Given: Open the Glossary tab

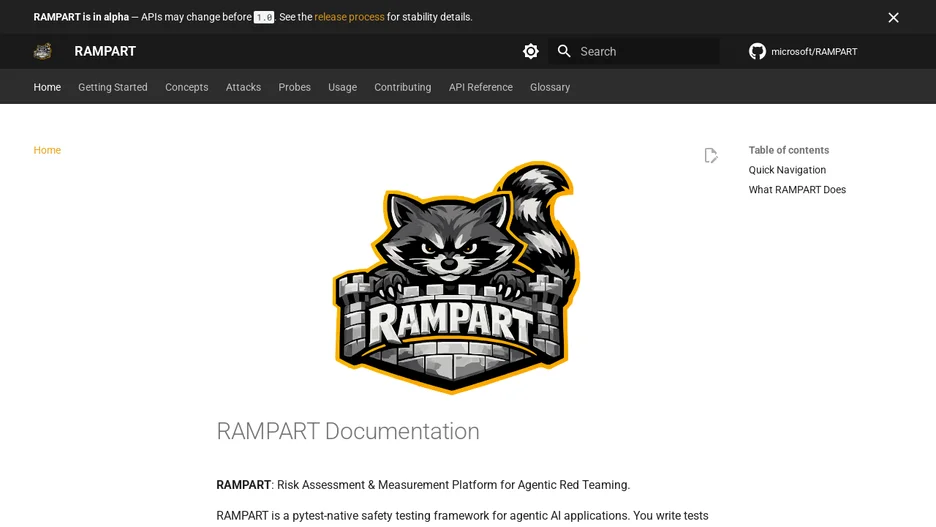Looking at the screenshot, I should point(550,87).
